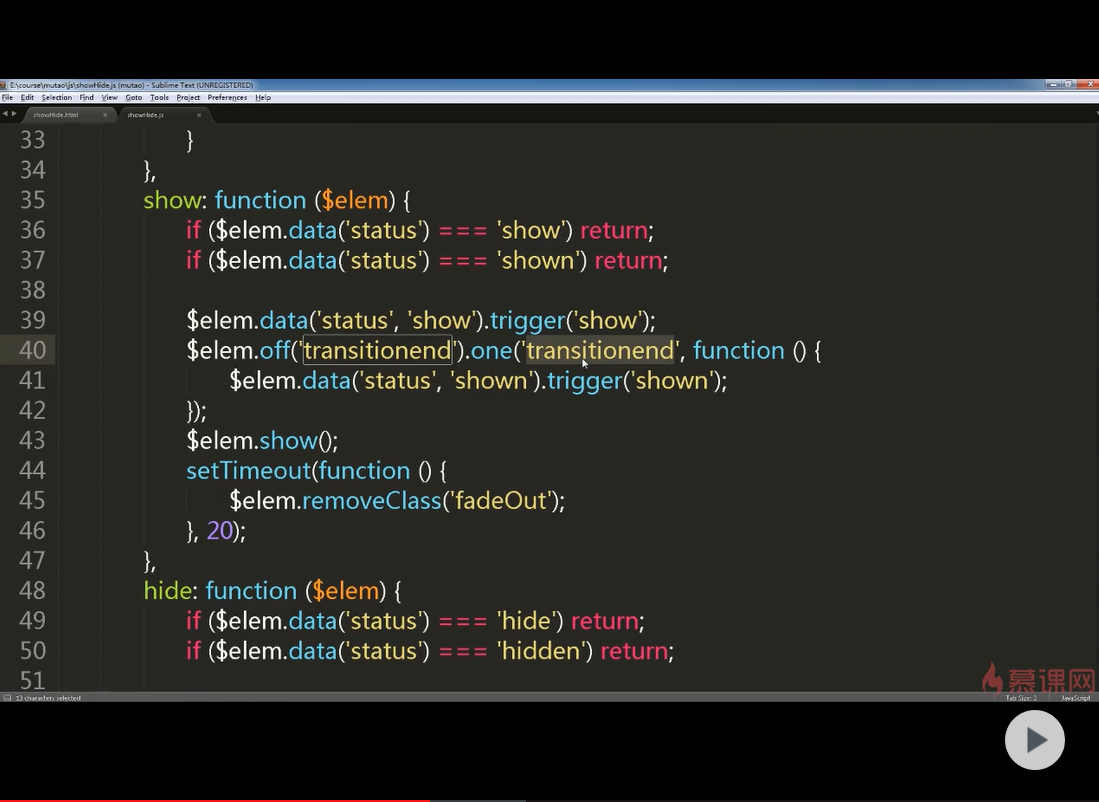Open the Tab Size selector in status bar
Screen dimensions: 1099x802
click(x=1020, y=698)
